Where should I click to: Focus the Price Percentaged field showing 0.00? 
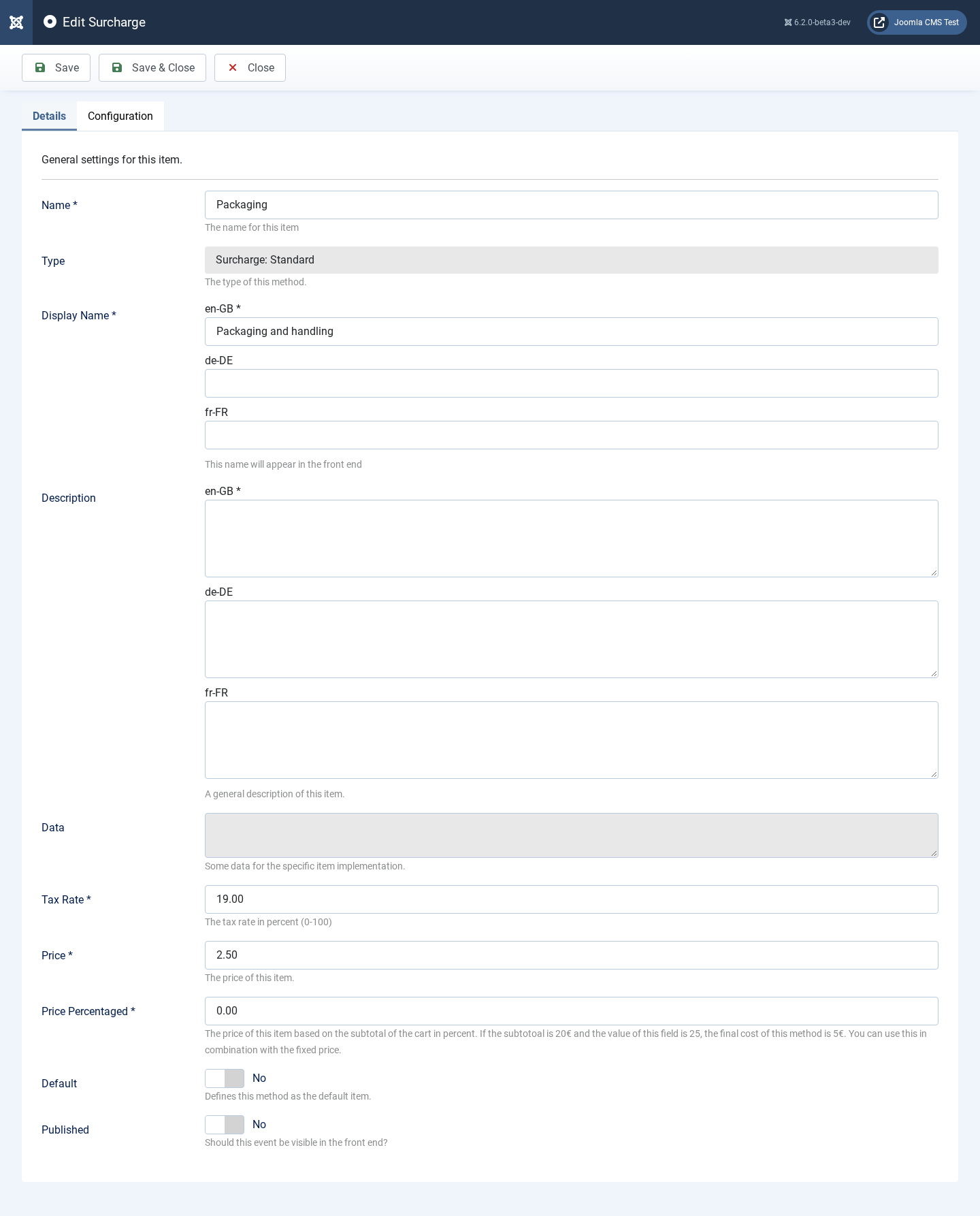point(572,1011)
